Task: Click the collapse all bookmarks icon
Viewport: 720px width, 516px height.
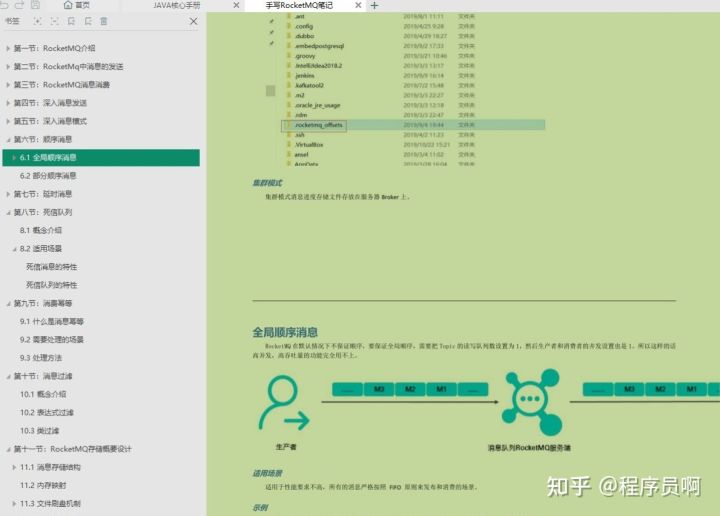Action: point(54,21)
